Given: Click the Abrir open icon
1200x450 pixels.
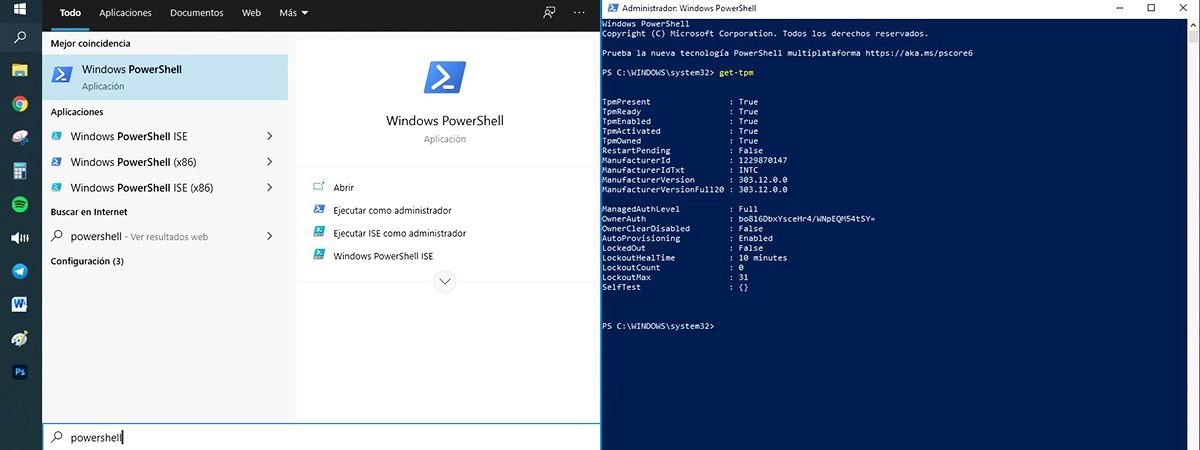Looking at the screenshot, I should coord(319,187).
